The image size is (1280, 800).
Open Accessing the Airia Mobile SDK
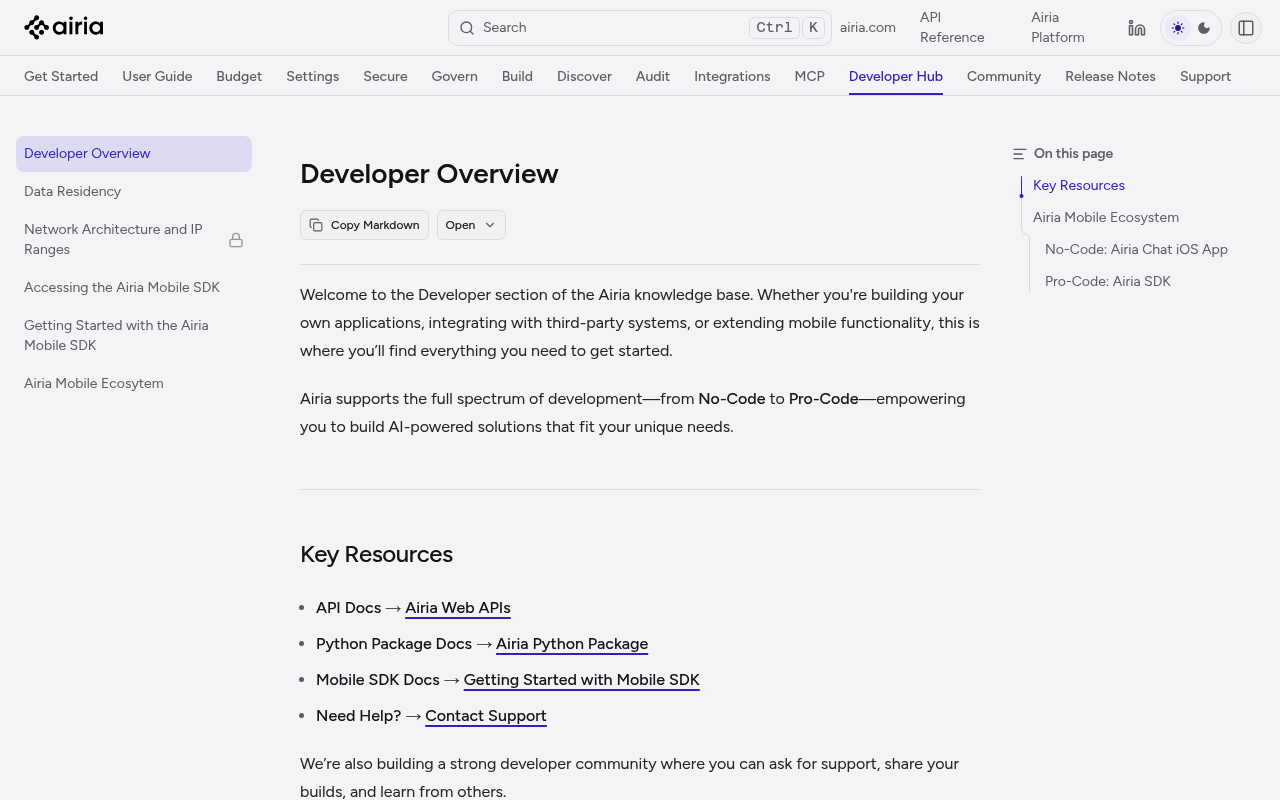click(134, 288)
